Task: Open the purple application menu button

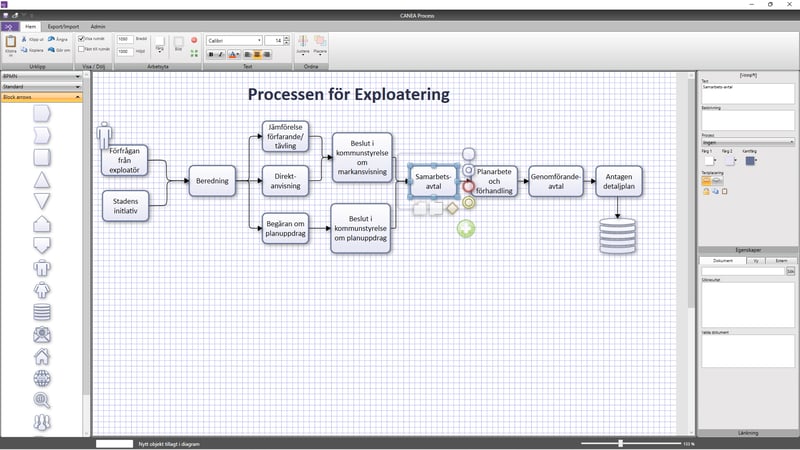Action: click(x=10, y=27)
